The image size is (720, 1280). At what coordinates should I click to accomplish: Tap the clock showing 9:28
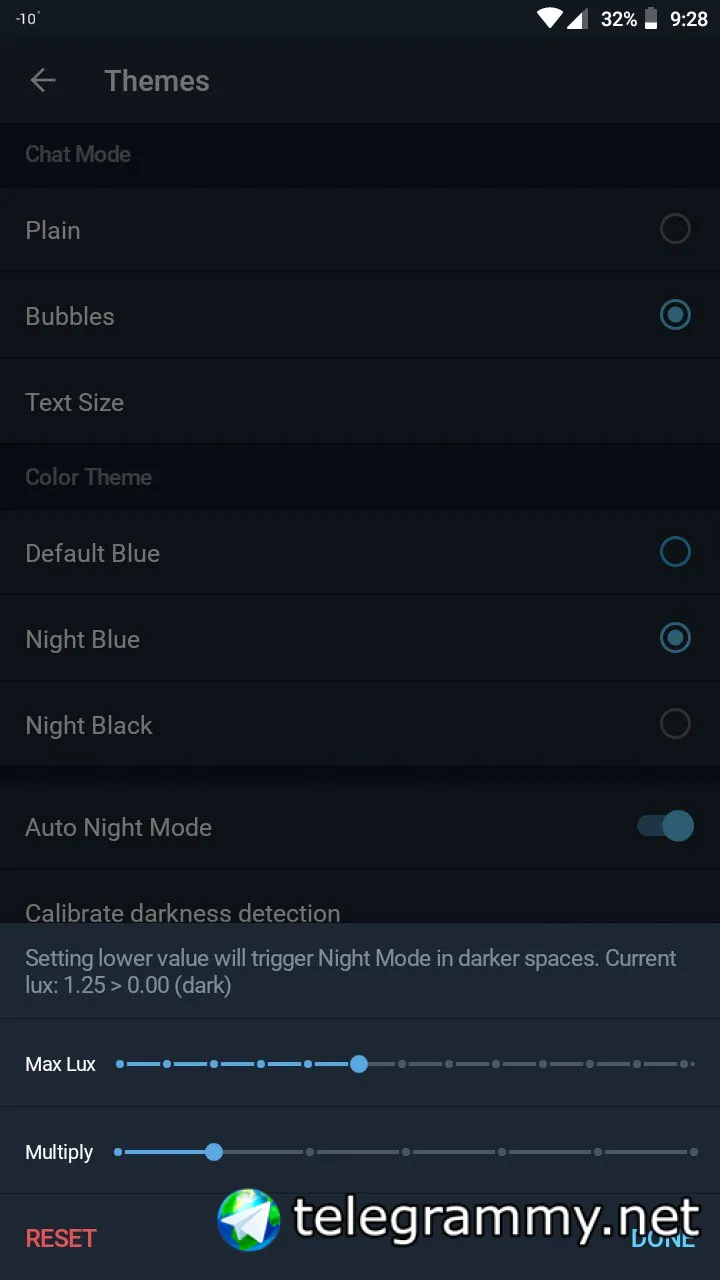(689, 19)
